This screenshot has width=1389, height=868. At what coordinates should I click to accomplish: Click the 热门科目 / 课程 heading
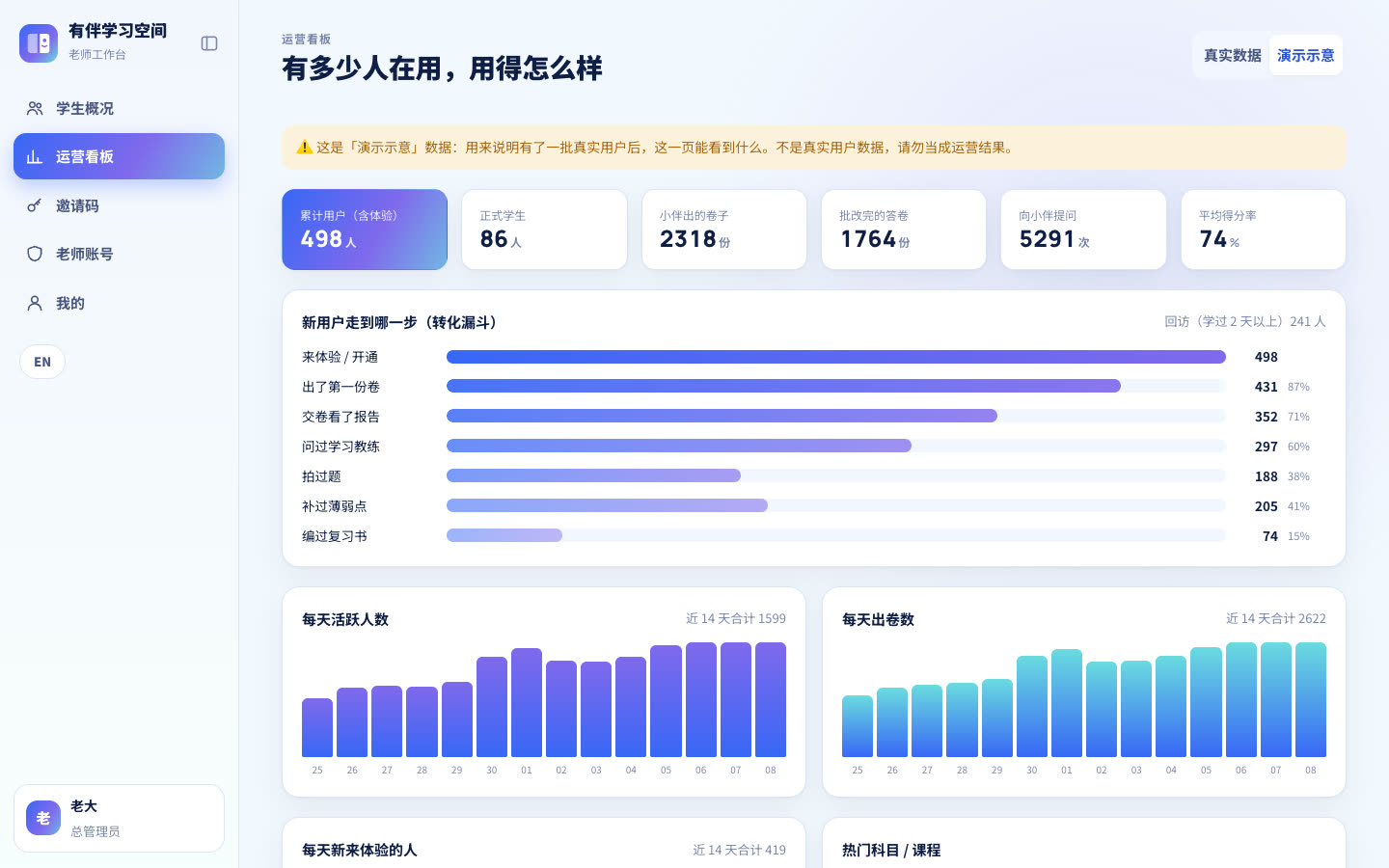coord(891,850)
